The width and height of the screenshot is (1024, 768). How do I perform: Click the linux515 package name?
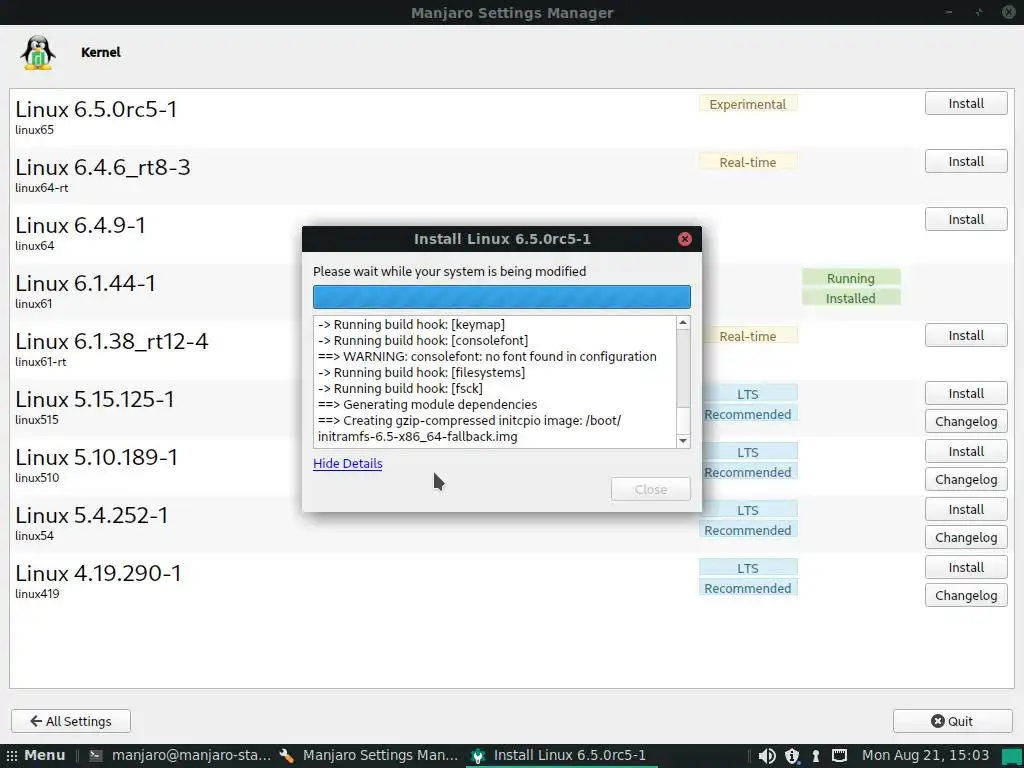37,420
